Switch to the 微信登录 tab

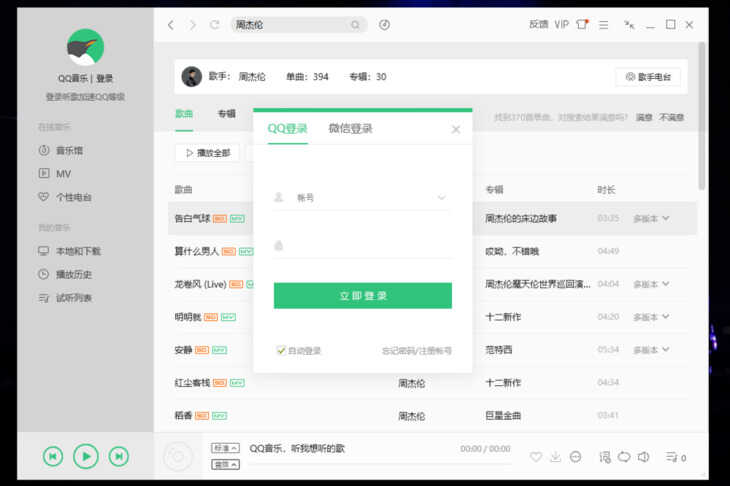(x=350, y=128)
